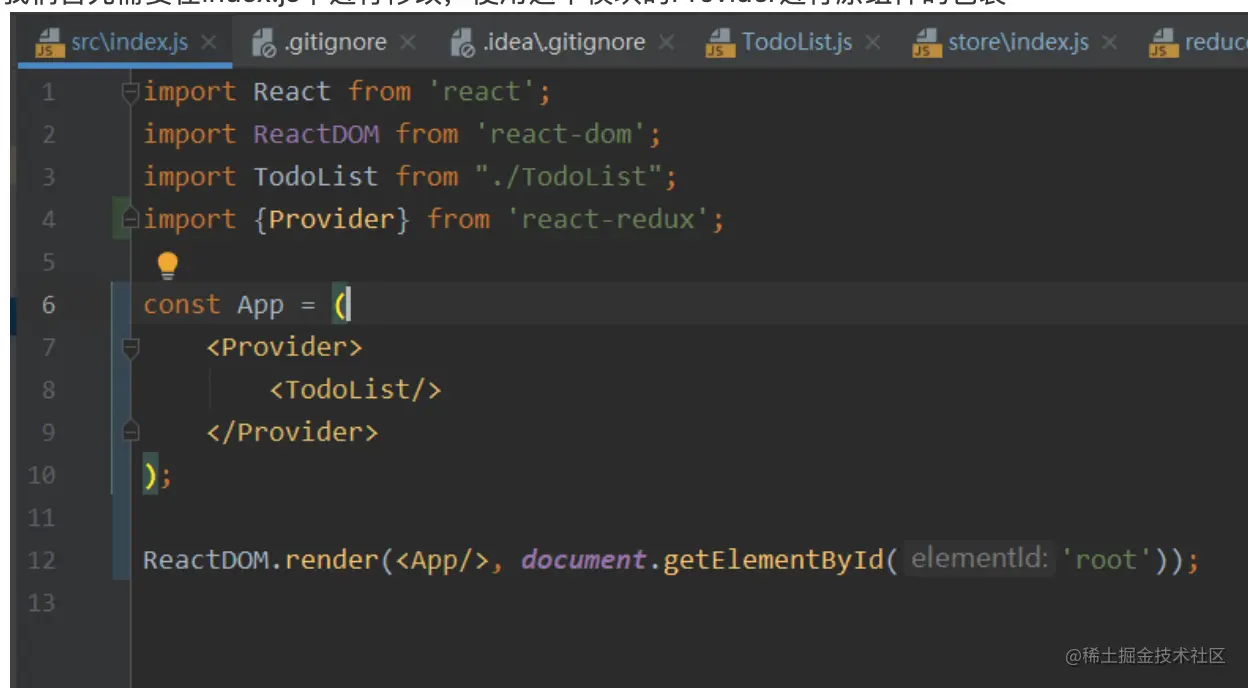Screen dimensions: 1248x688
Task: Click the lightbulb quick-fix icon
Action: 167,265
